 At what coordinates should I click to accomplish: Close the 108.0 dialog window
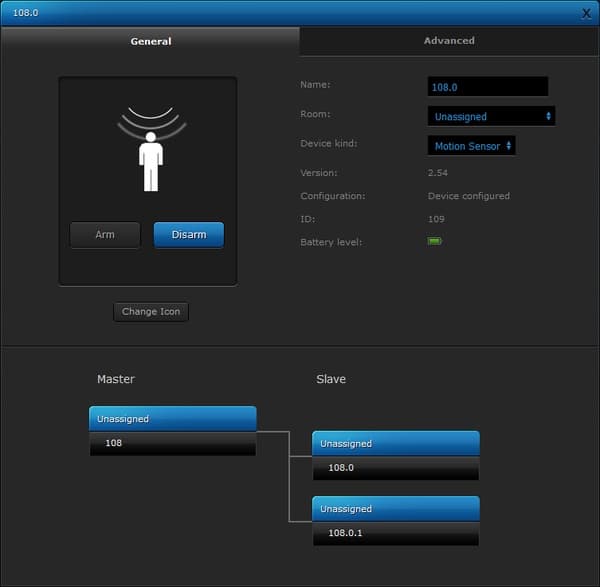click(x=586, y=13)
